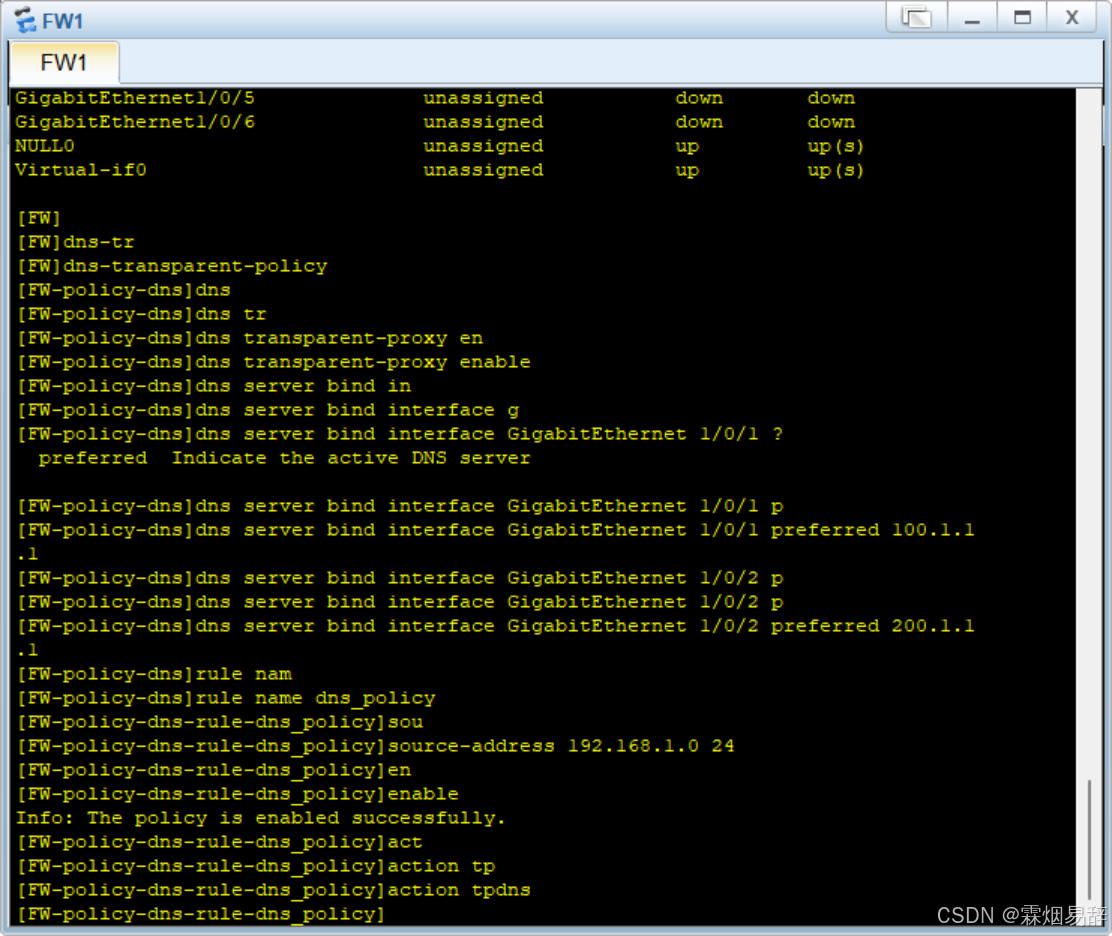Click 'source-address 192.168.1.0 24' line
Screen dimensions: 1112x936
[376, 746]
